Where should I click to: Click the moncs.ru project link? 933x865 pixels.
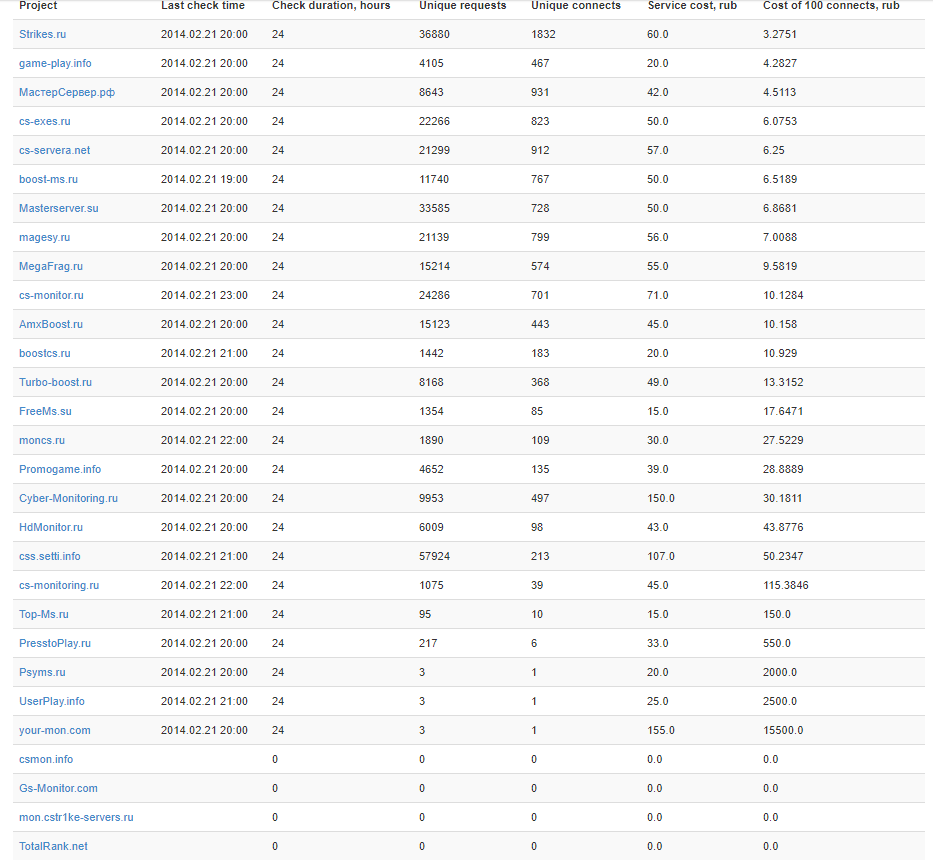click(x=42, y=441)
